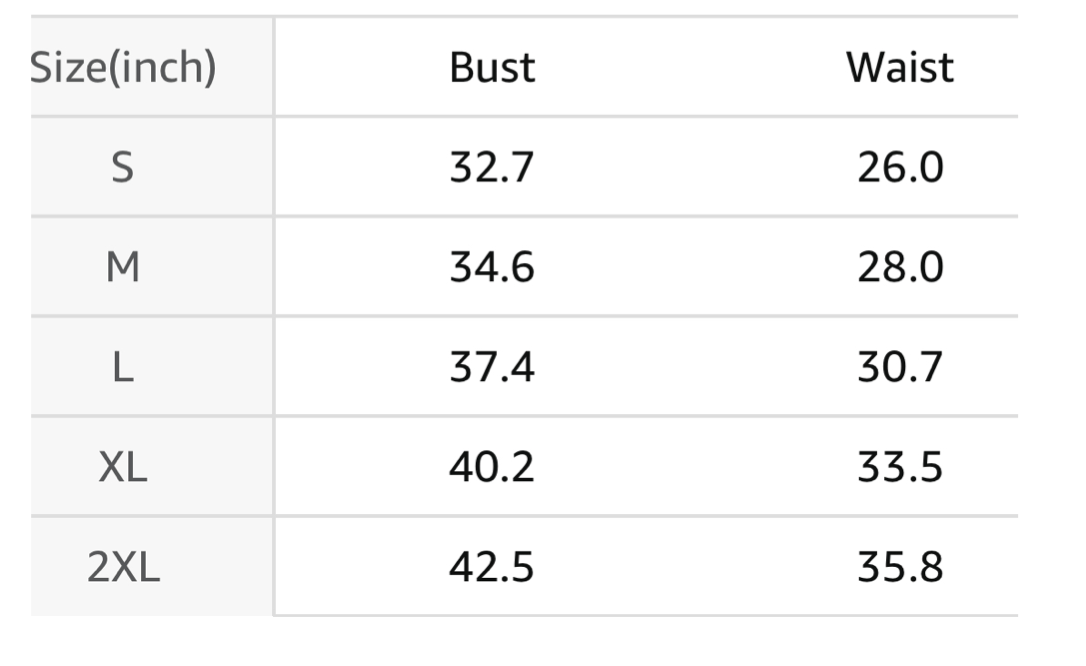Select waist value 33.5
Screen dimensions: 1086x666
click(900, 467)
